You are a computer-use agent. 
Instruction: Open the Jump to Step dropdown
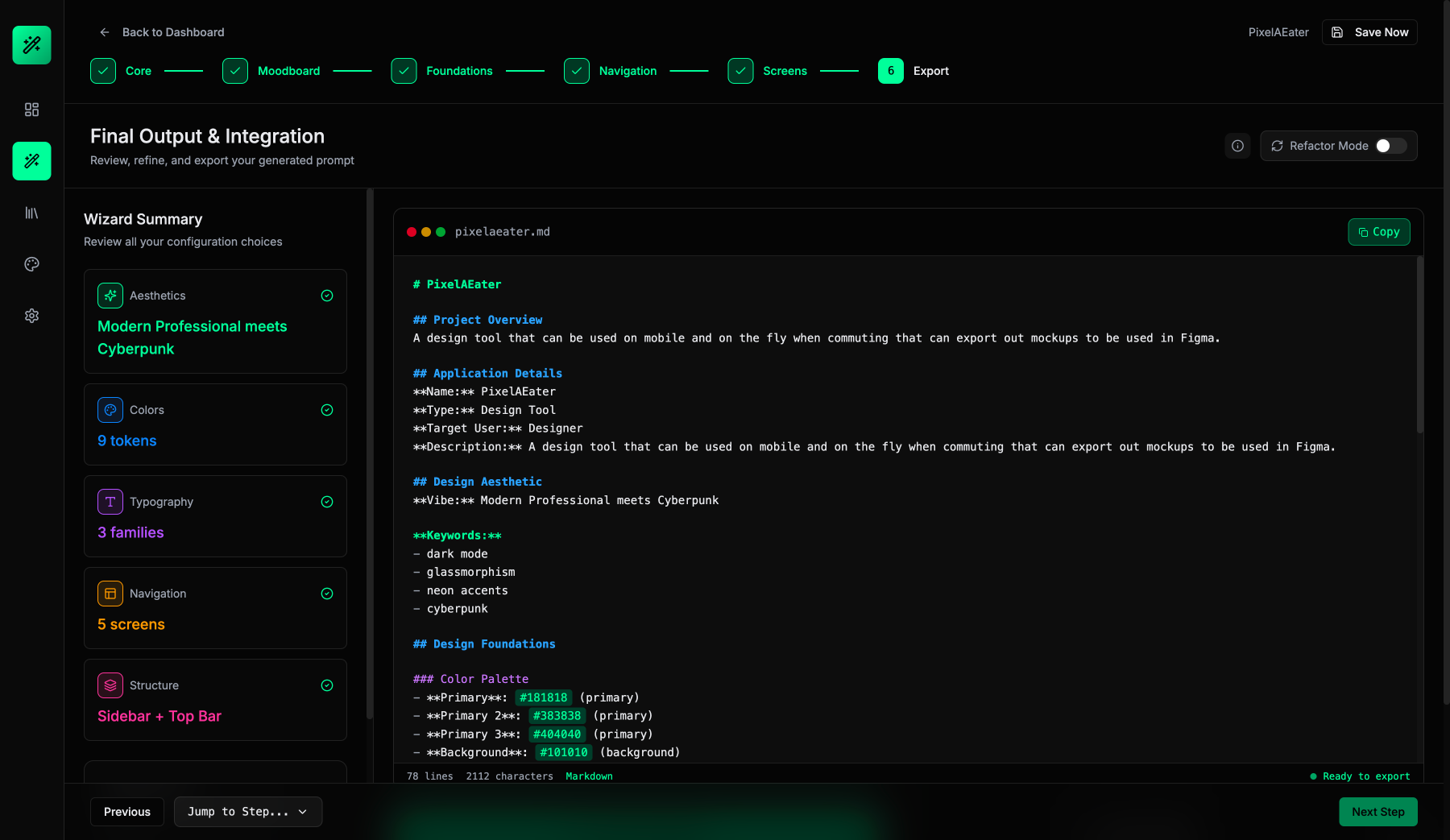pyautogui.click(x=248, y=812)
